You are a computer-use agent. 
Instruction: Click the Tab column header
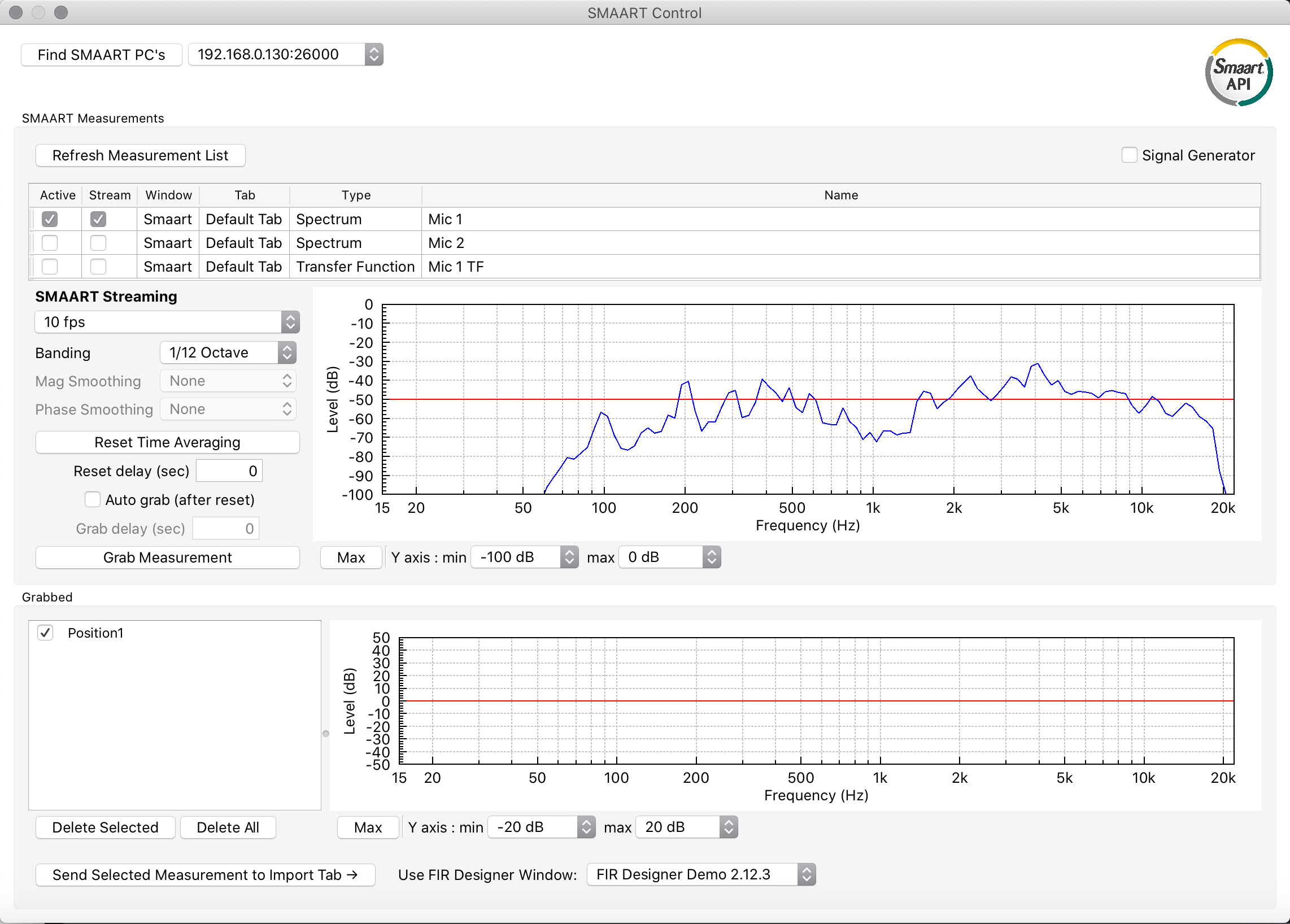pos(245,195)
